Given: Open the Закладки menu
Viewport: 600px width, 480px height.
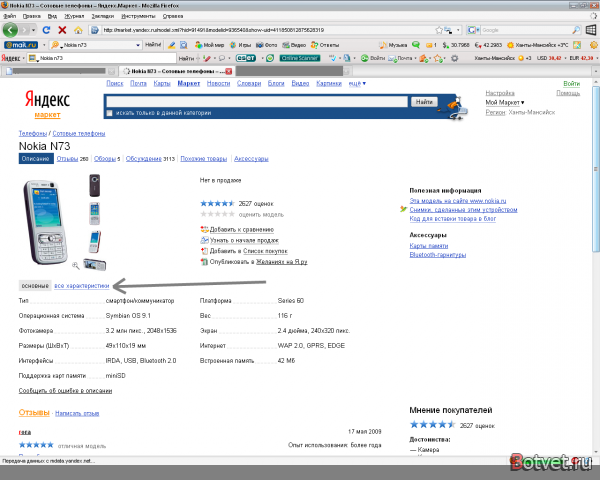Looking at the screenshot, I should click(x=103, y=16).
